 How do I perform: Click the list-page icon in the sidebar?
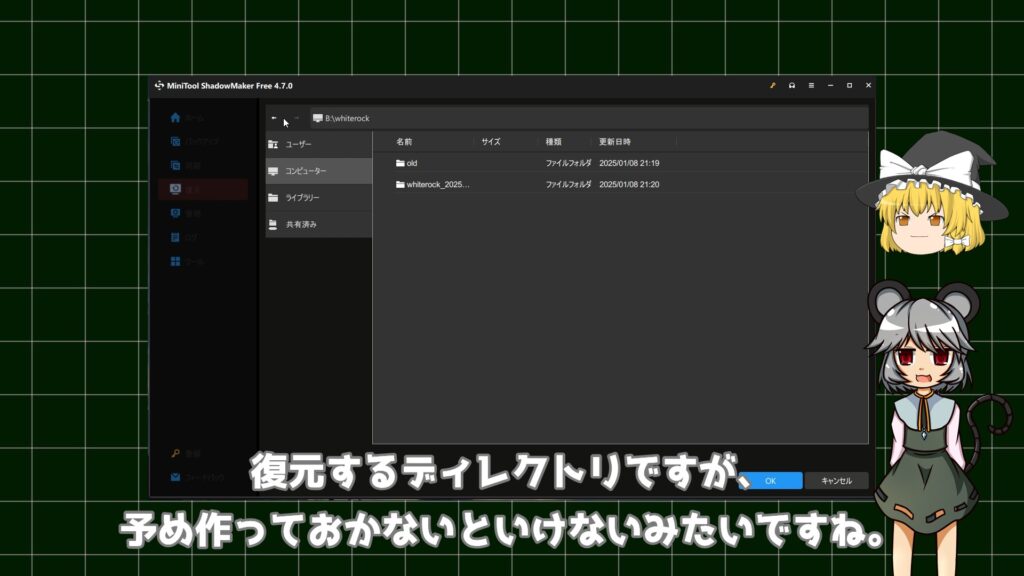tap(175, 237)
